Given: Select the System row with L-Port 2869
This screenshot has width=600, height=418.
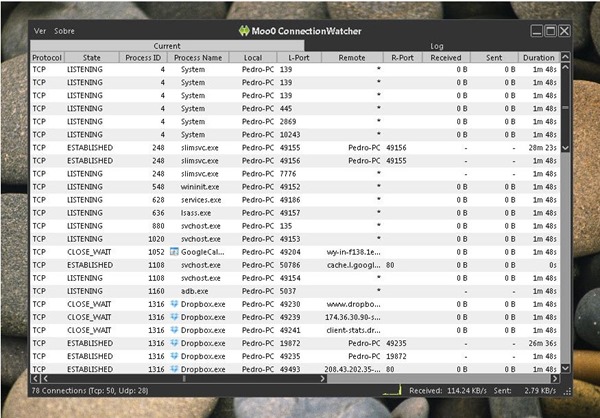Looking at the screenshot, I should tap(295, 121).
